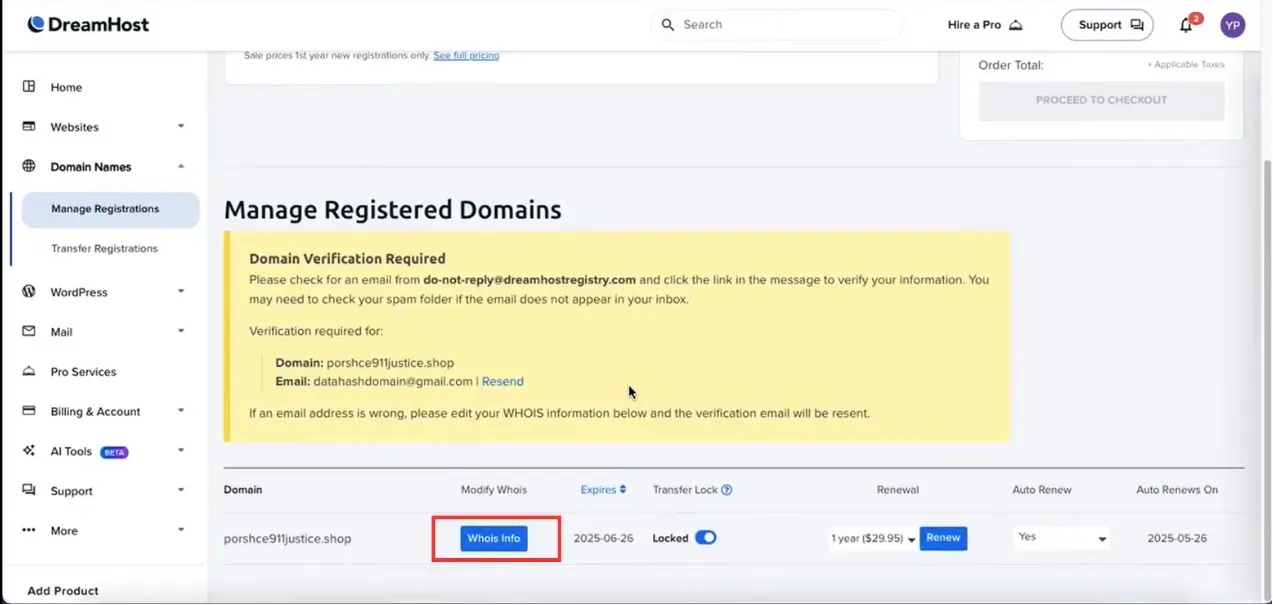
Task: Open the Auto Renew Yes dropdown
Action: tap(1061, 538)
